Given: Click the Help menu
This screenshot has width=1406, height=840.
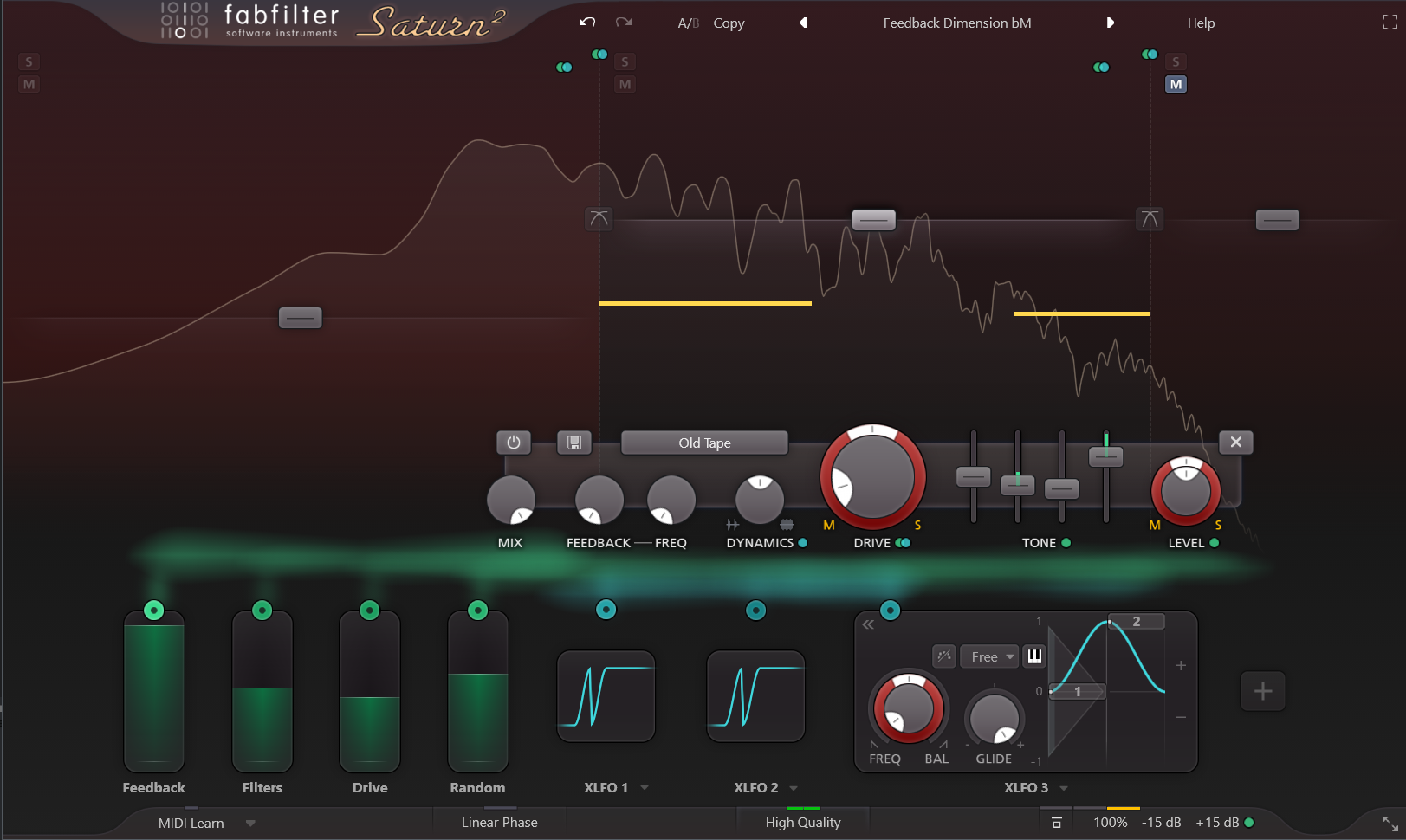Looking at the screenshot, I should (1201, 23).
